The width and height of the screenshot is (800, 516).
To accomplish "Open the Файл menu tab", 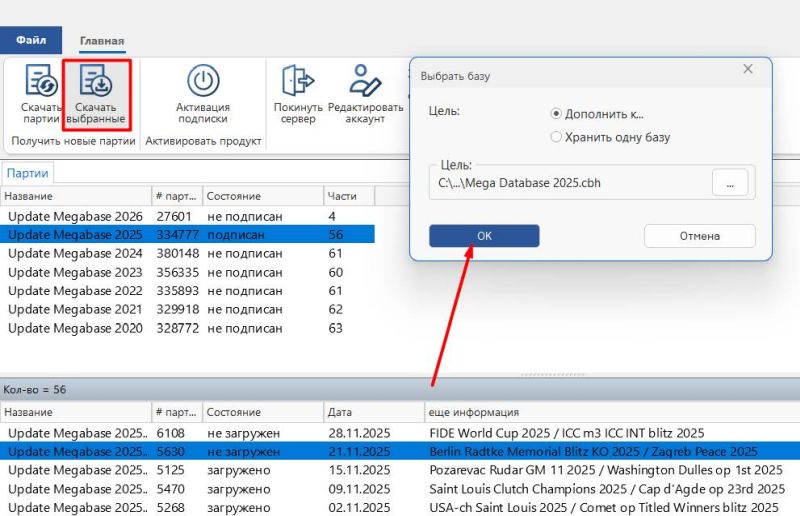I will click(x=31, y=40).
